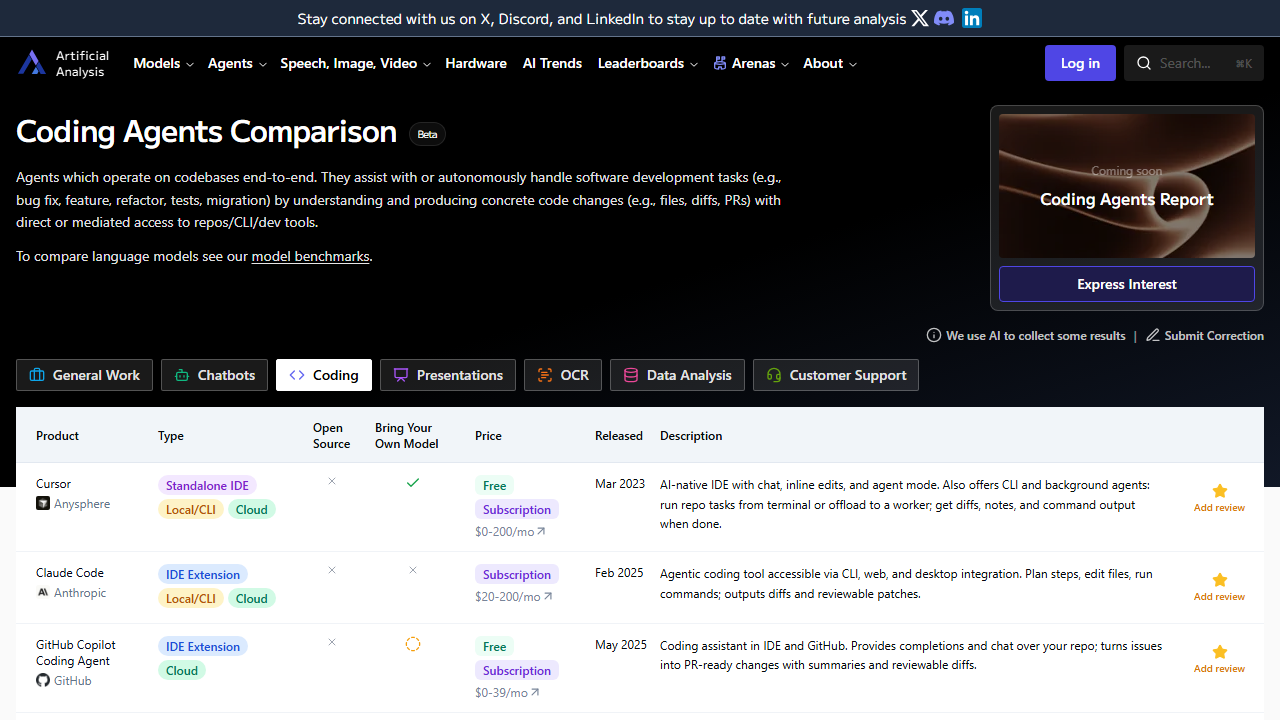The image size is (1280, 720).
Task: Click the pencil icon next to Submit Correction
Action: click(1152, 335)
